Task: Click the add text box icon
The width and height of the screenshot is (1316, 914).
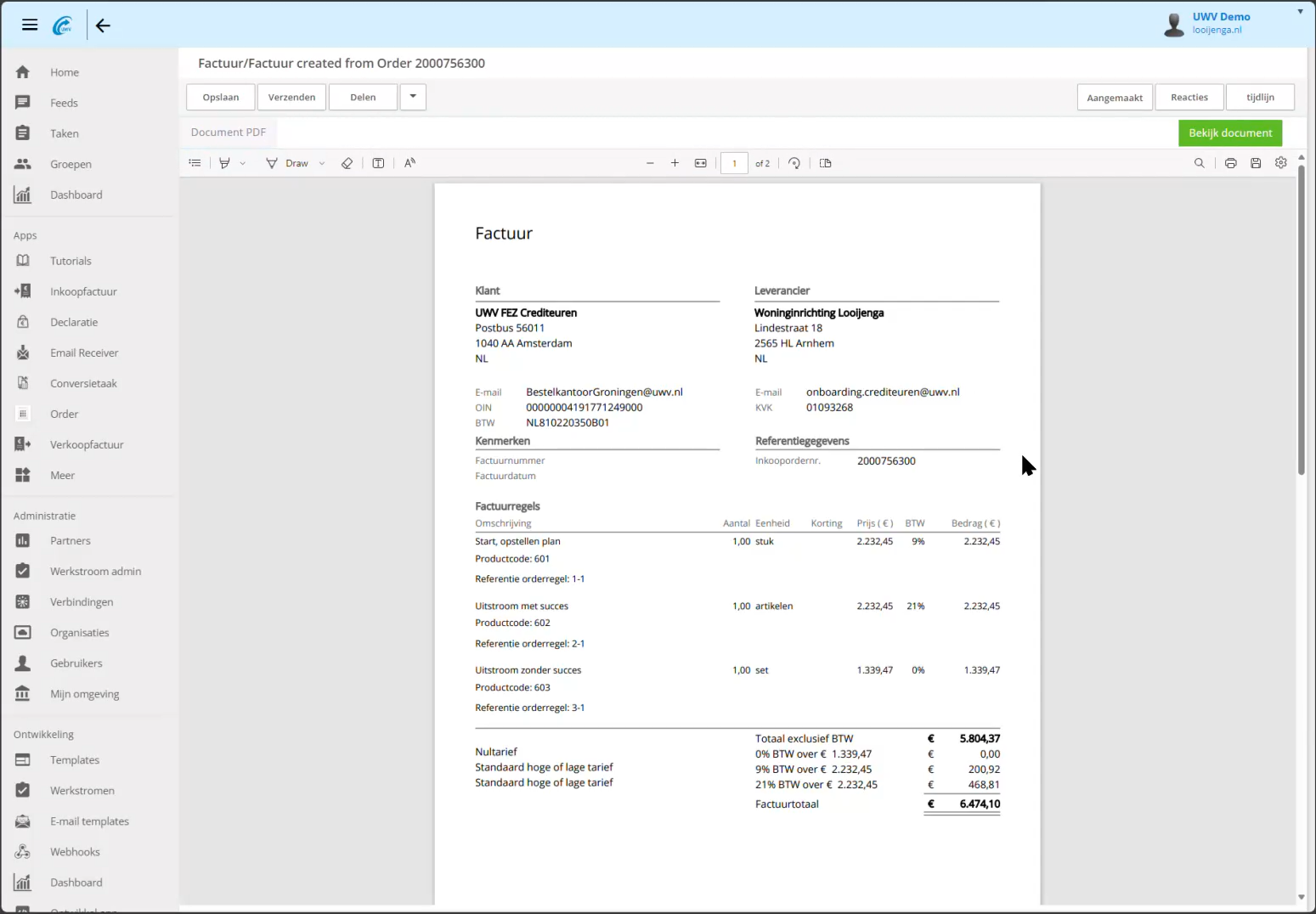Action: [378, 163]
